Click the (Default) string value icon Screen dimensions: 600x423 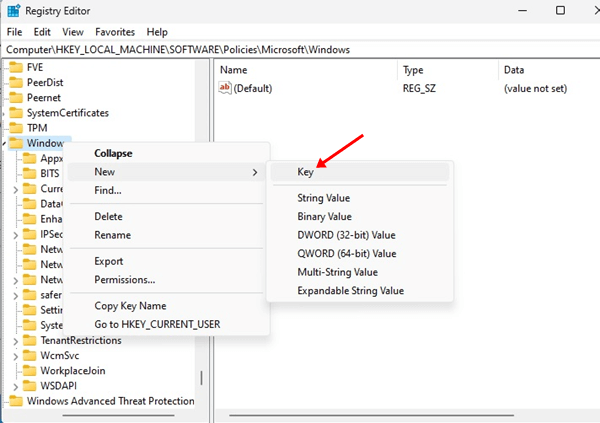click(226, 88)
